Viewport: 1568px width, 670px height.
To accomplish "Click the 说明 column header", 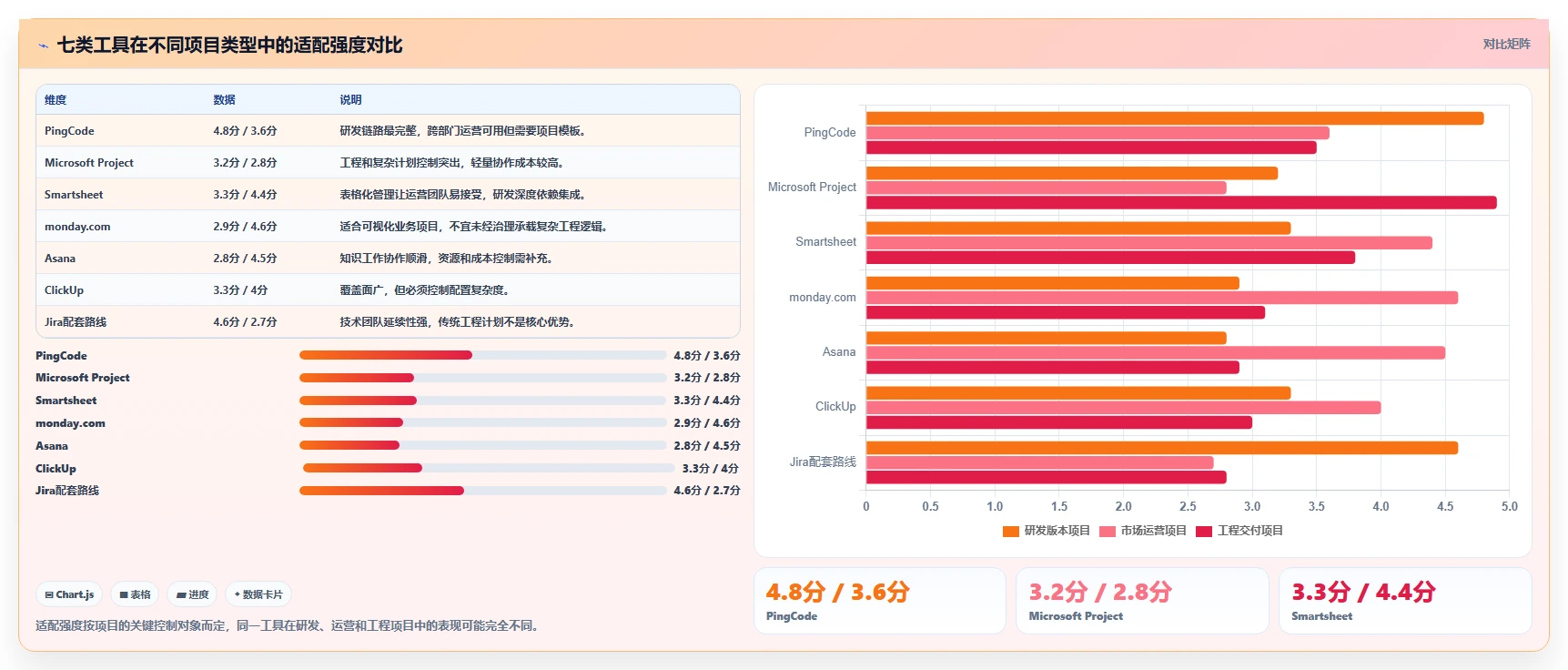I will coord(350,100).
